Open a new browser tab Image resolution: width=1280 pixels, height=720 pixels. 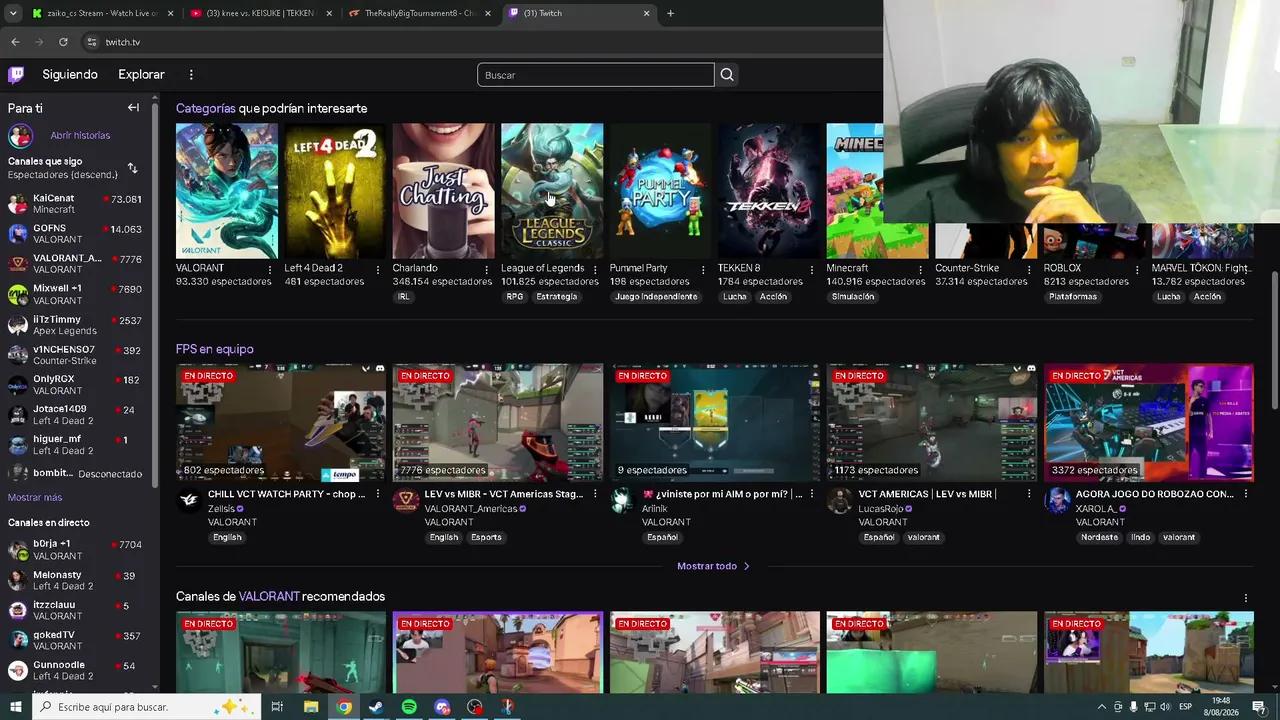coord(670,13)
